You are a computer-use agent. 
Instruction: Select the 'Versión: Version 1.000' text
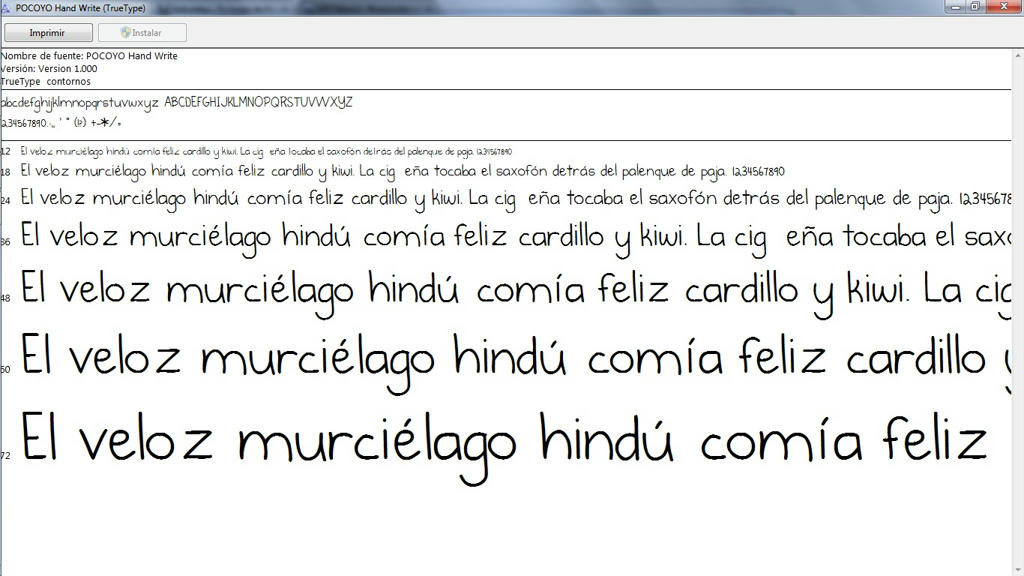pyautogui.click(x=50, y=69)
